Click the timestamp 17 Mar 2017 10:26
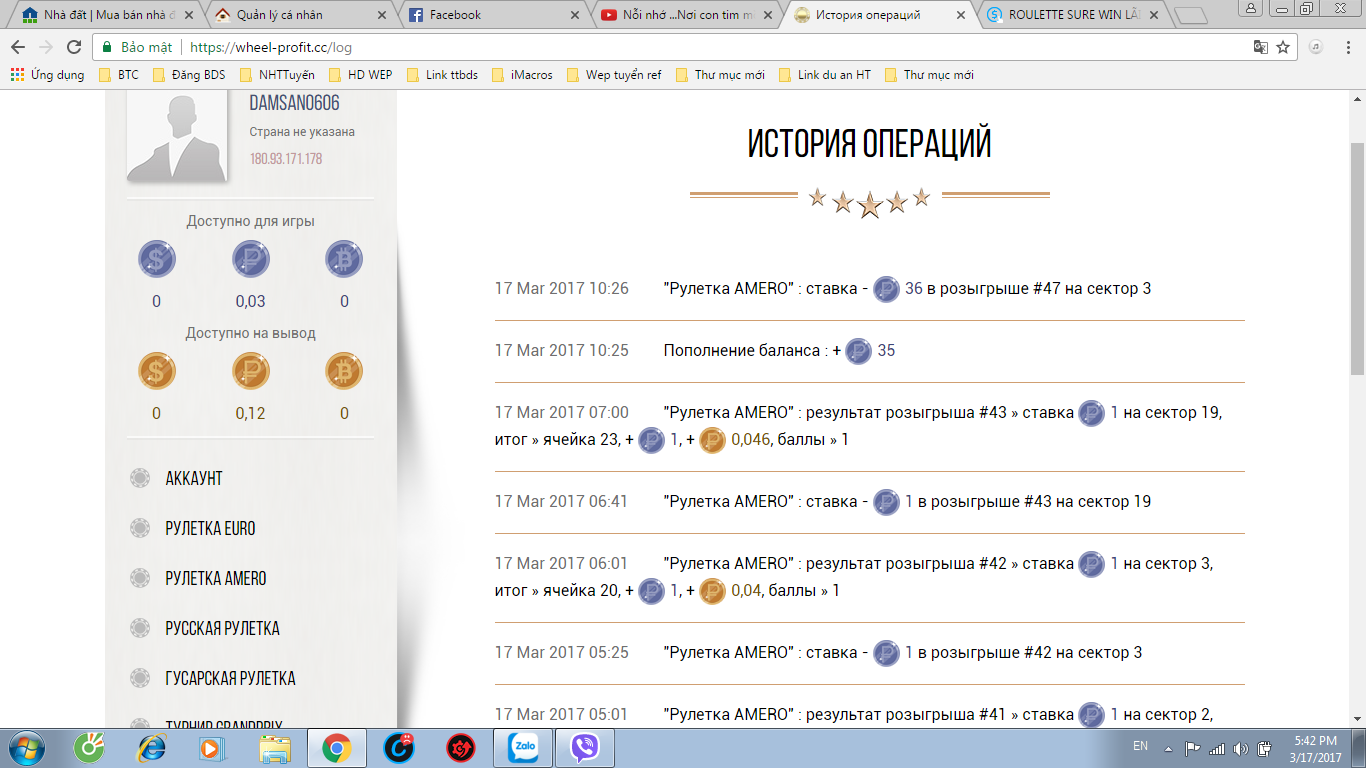 click(x=562, y=289)
